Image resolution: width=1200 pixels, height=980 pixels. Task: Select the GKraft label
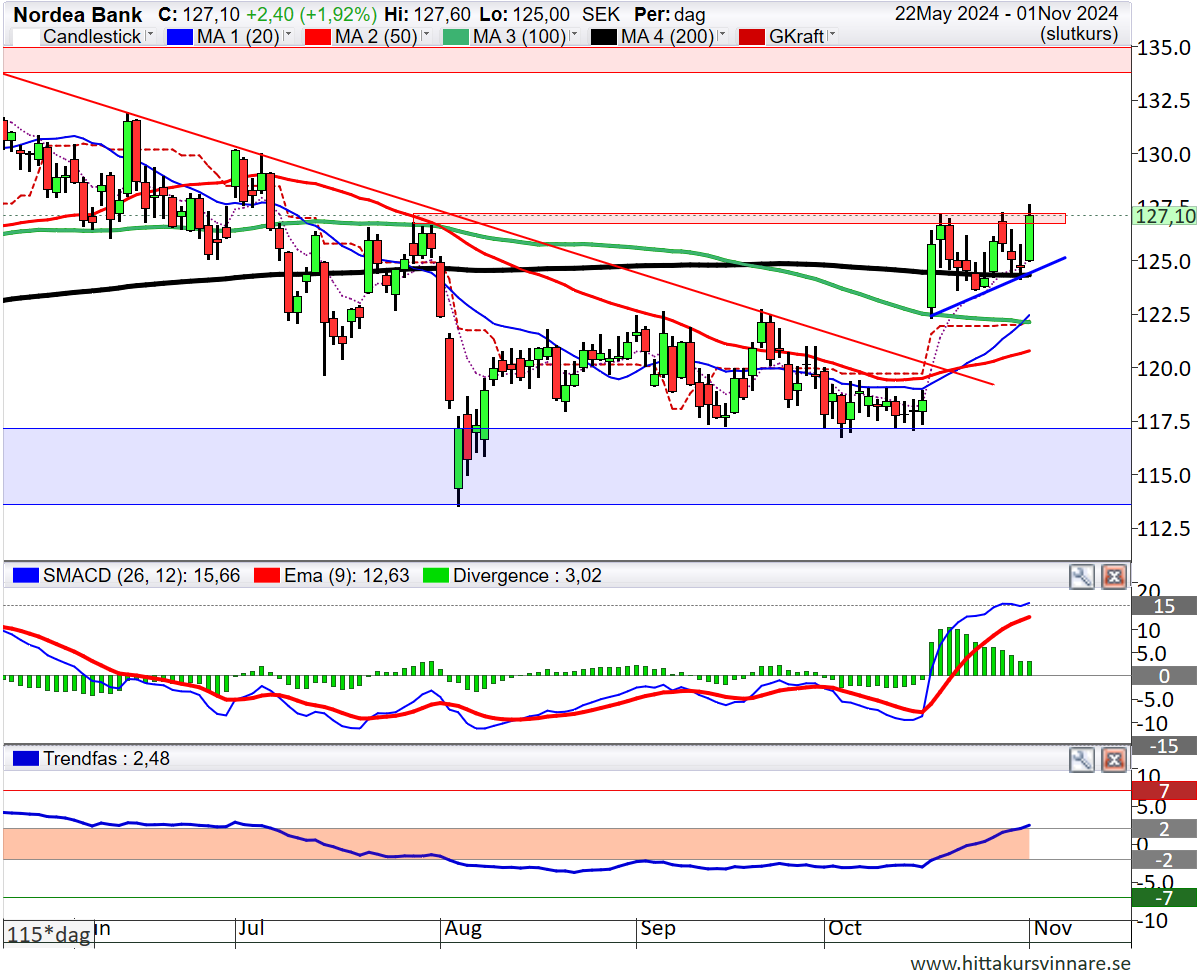797,37
